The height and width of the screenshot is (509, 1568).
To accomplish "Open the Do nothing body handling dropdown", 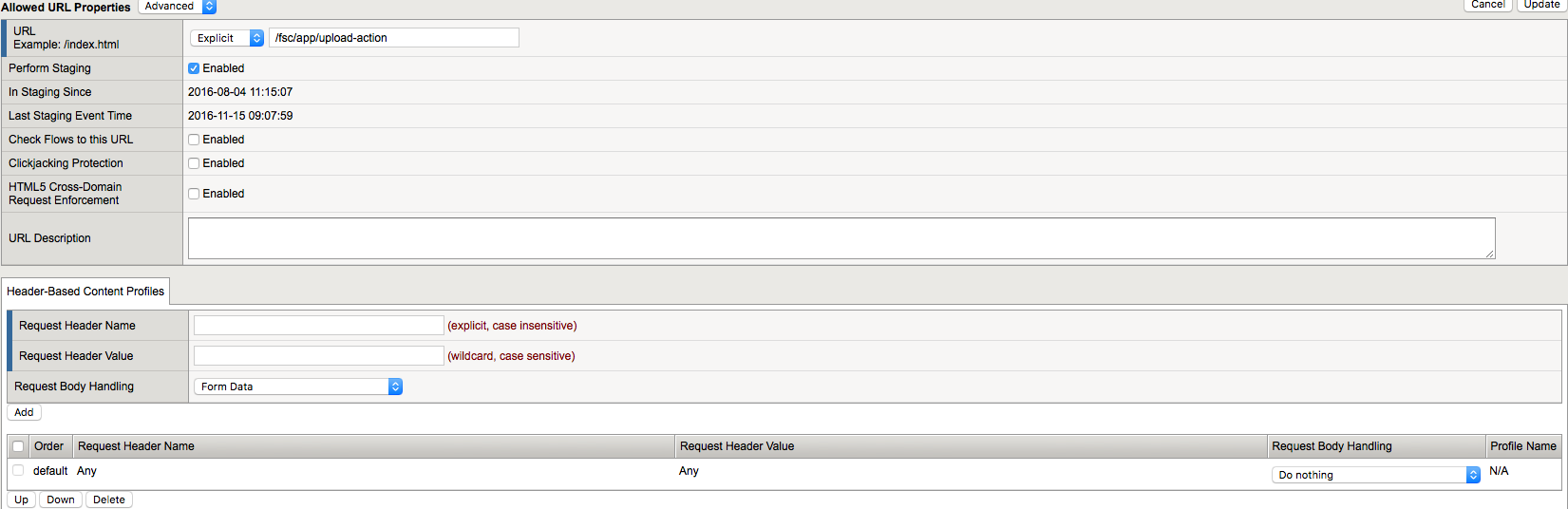I will click(x=1375, y=475).
